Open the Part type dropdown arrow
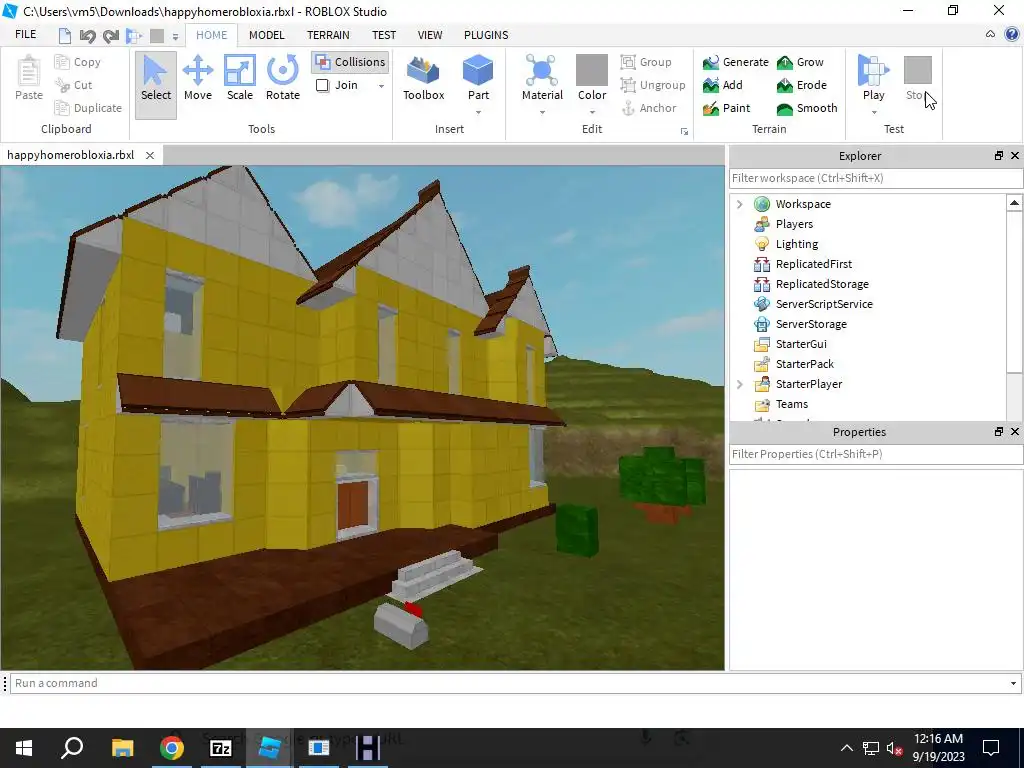Image resolution: width=1024 pixels, height=768 pixels. (478, 112)
